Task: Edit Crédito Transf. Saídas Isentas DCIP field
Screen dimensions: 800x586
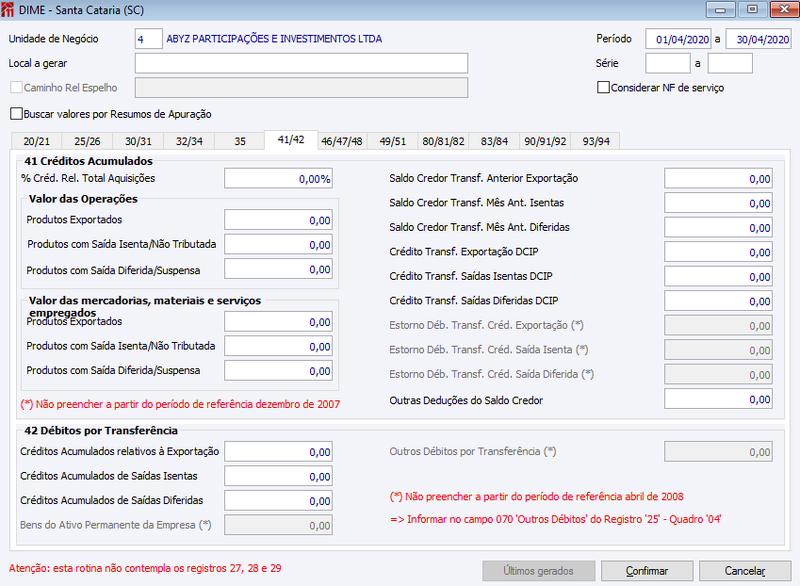Action: 718,276
